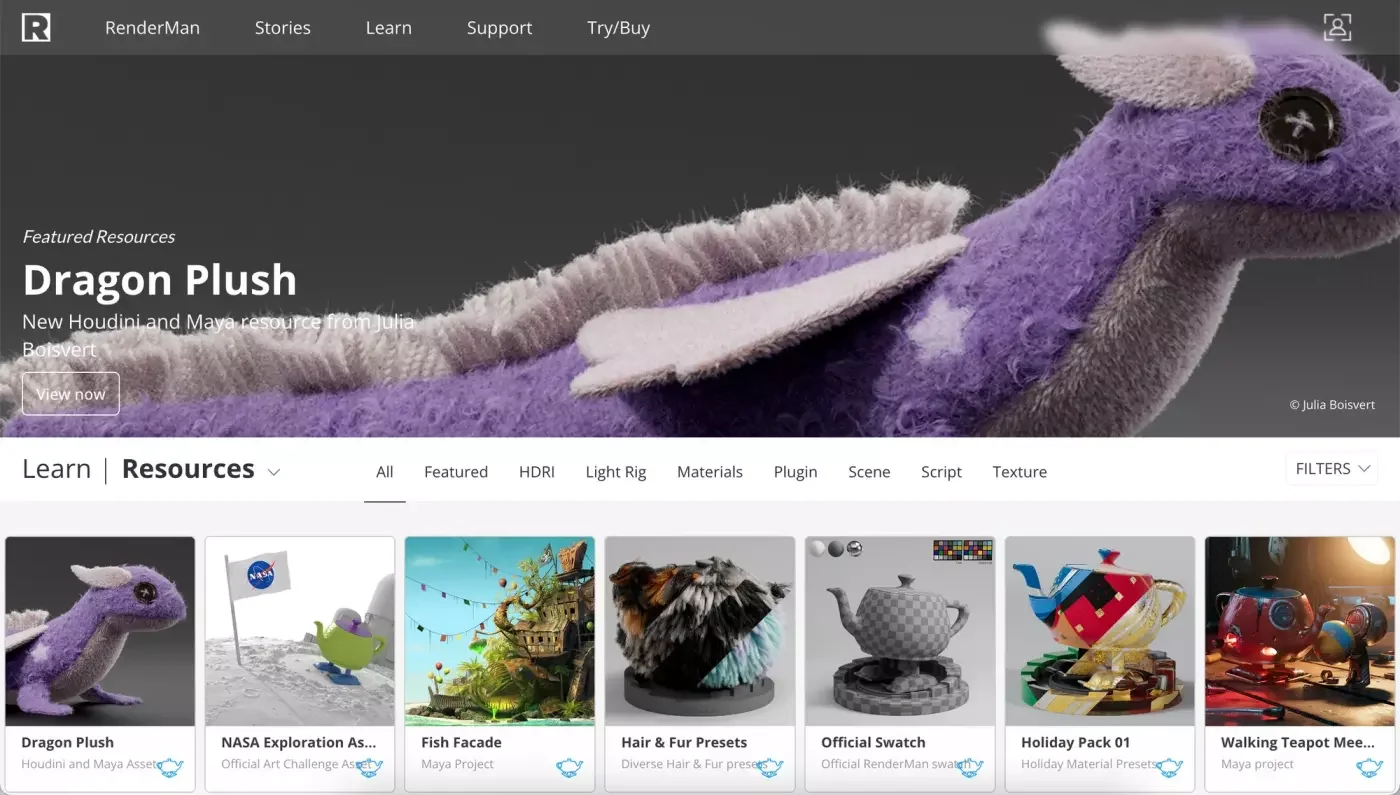The height and width of the screenshot is (795, 1400).
Task: Expand the Resources section chevron
Action: click(x=274, y=472)
